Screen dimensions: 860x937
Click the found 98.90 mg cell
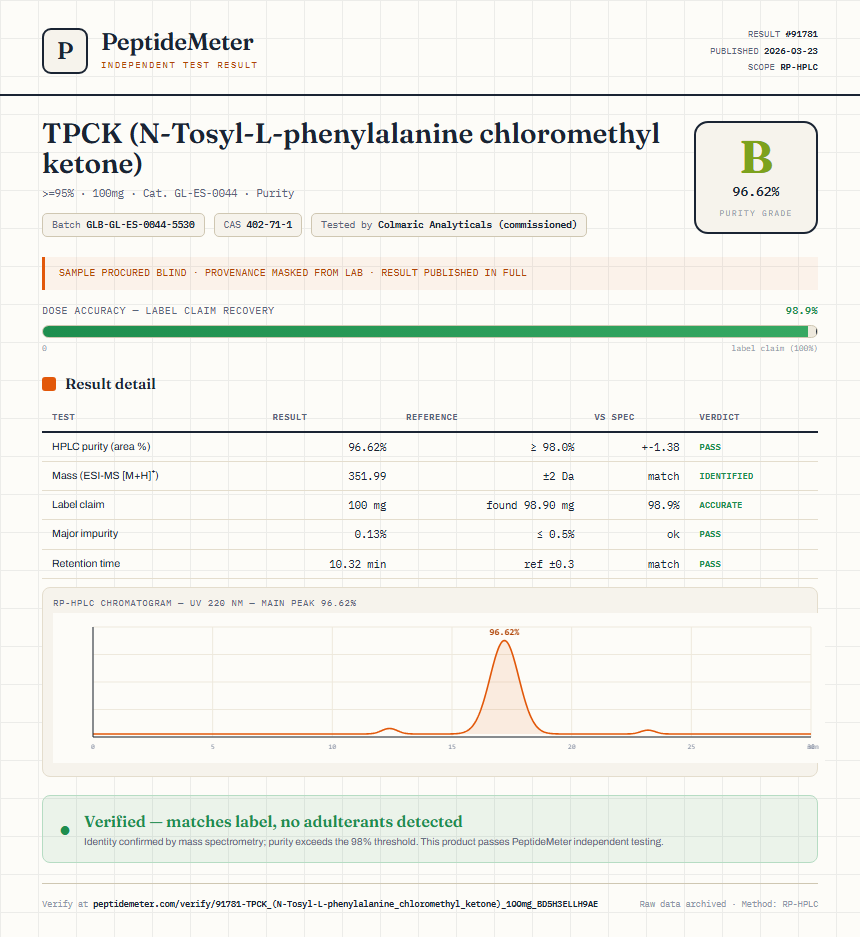pyautogui.click(x=530, y=505)
